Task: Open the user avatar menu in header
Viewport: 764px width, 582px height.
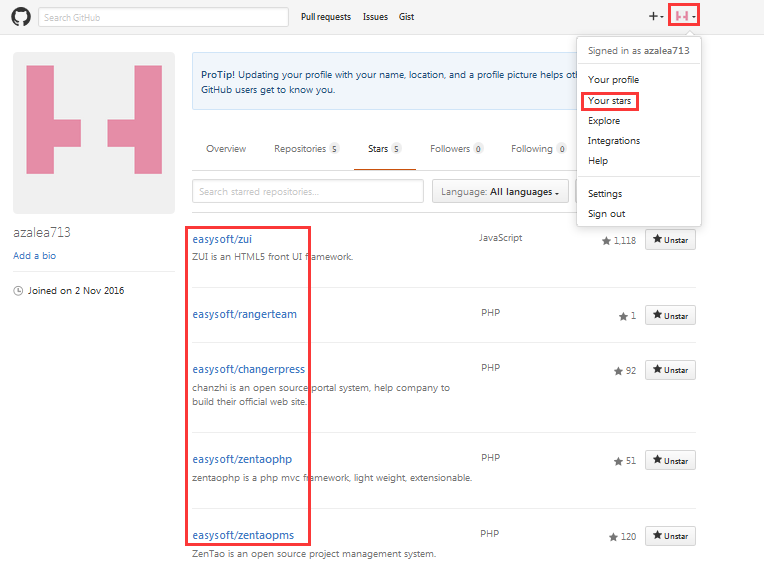Action: pyautogui.click(x=684, y=16)
